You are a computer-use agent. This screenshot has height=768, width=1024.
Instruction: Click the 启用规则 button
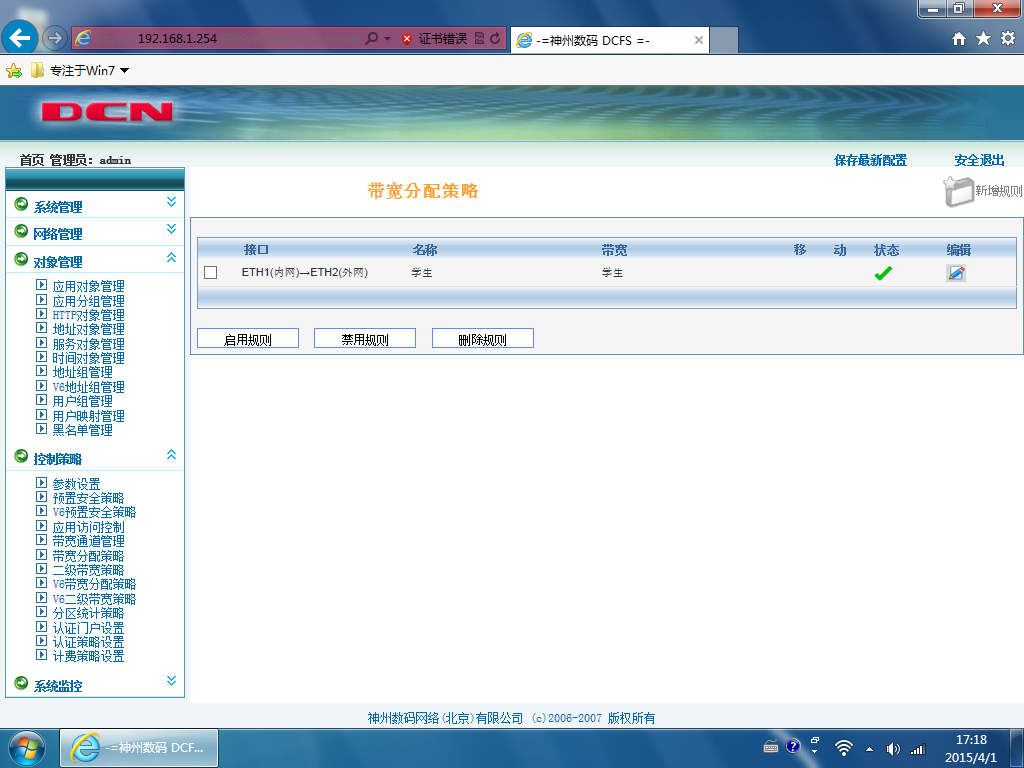tap(248, 338)
